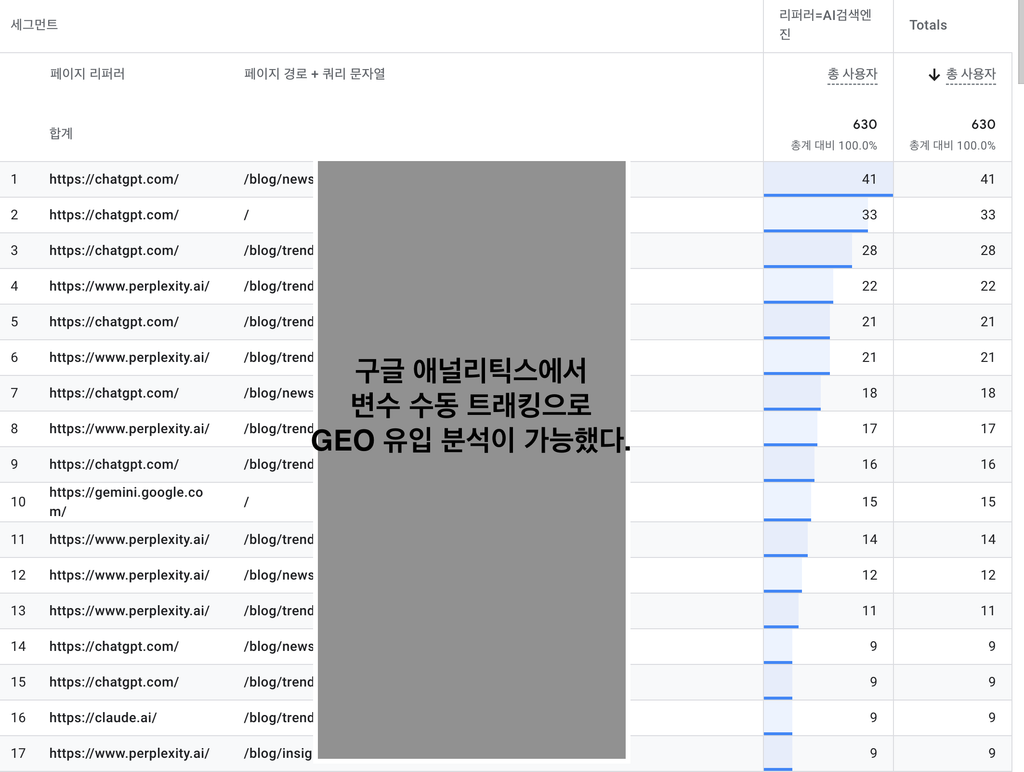Click the / path in row 10
Viewport: 1024px width, 772px height.
[x=246, y=502]
